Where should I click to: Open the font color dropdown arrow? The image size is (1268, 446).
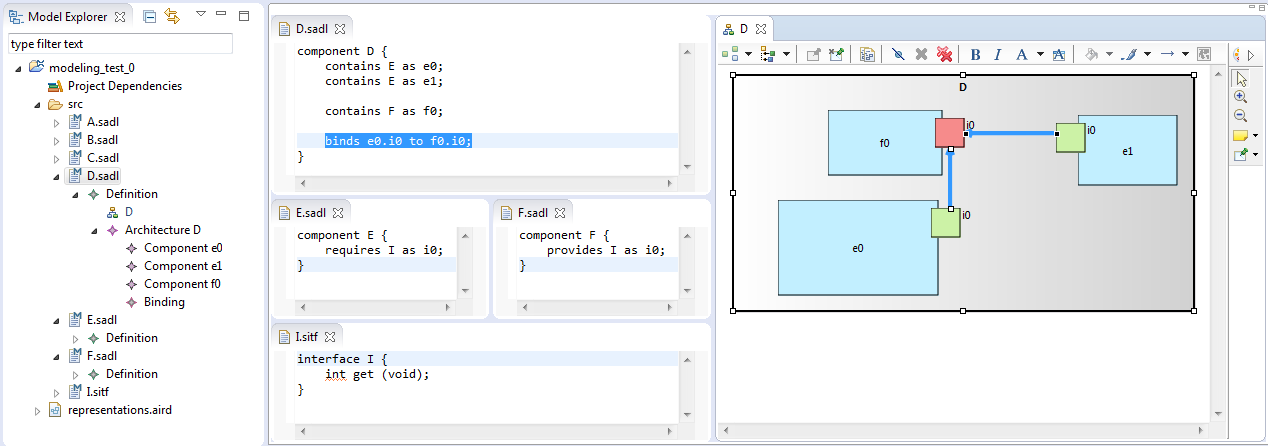point(1040,54)
